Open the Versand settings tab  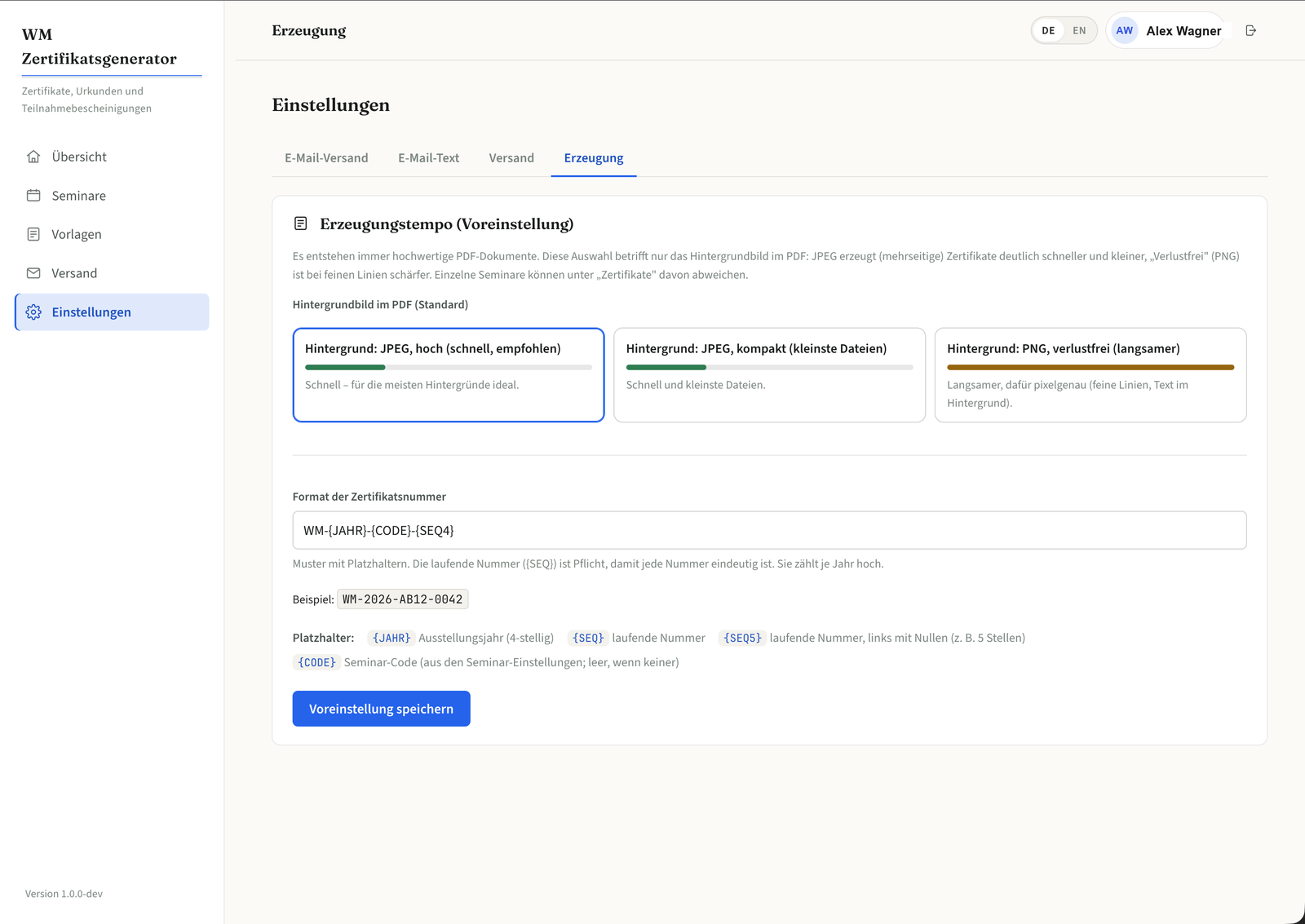click(x=511, y=158)
